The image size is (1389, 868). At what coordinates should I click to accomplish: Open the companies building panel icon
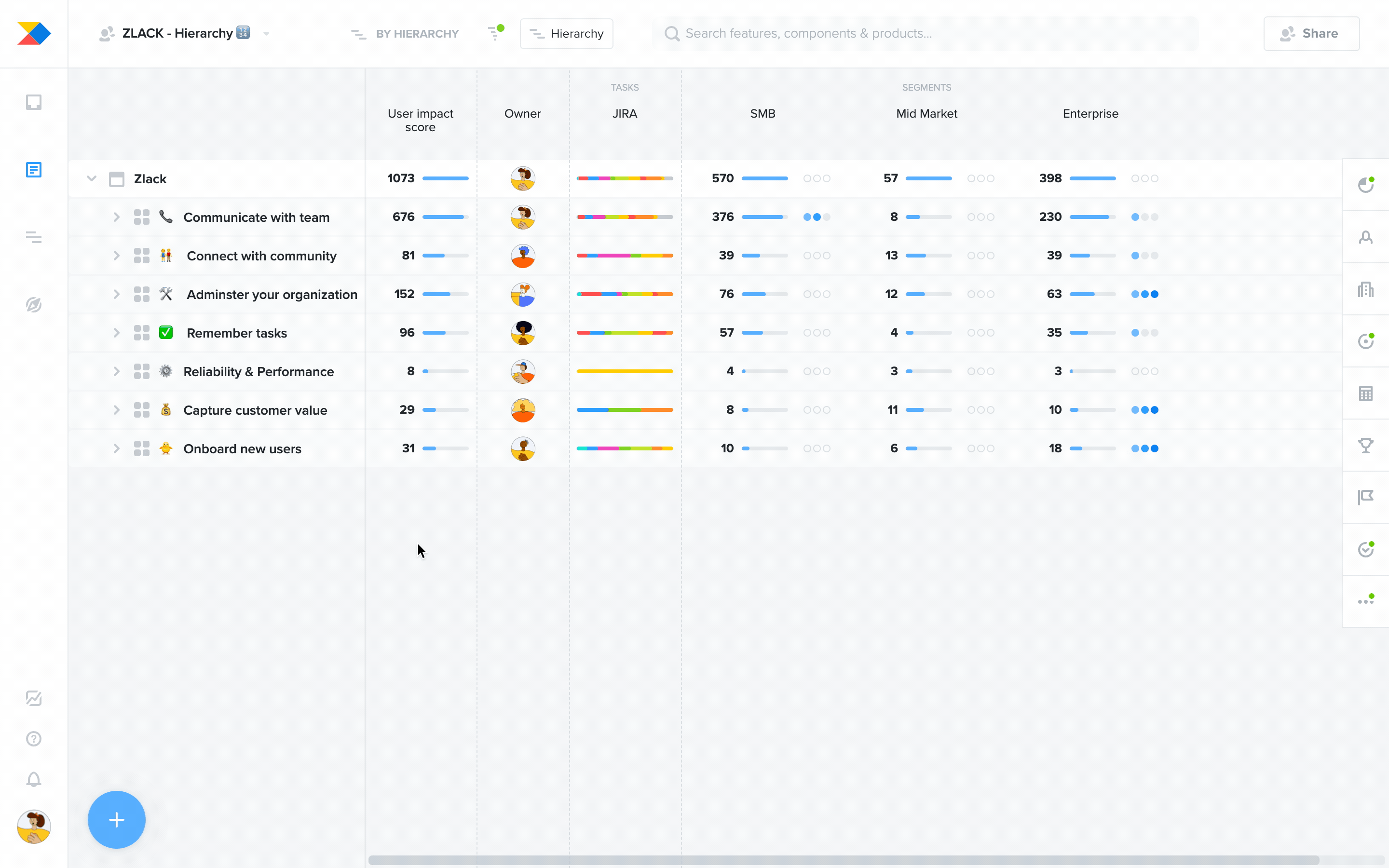1365,289
